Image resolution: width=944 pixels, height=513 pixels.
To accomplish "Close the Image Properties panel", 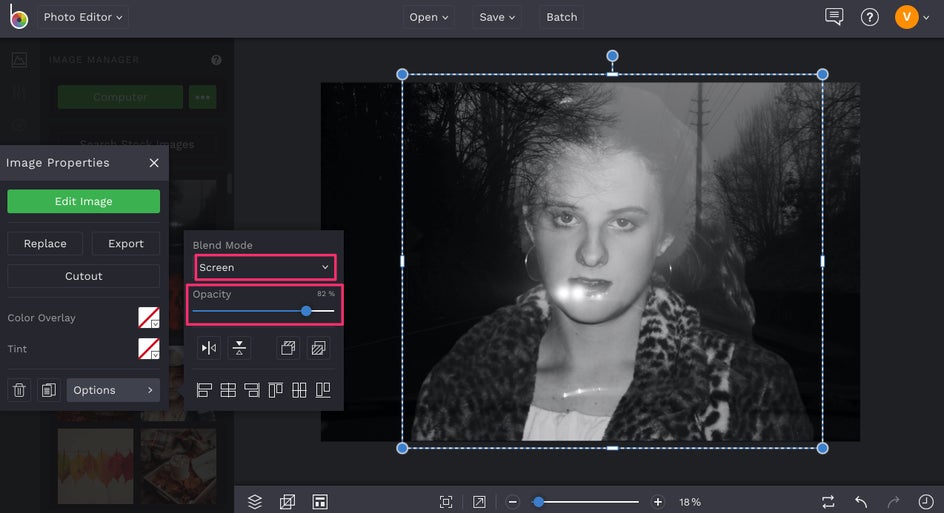I will click(154, 163).
